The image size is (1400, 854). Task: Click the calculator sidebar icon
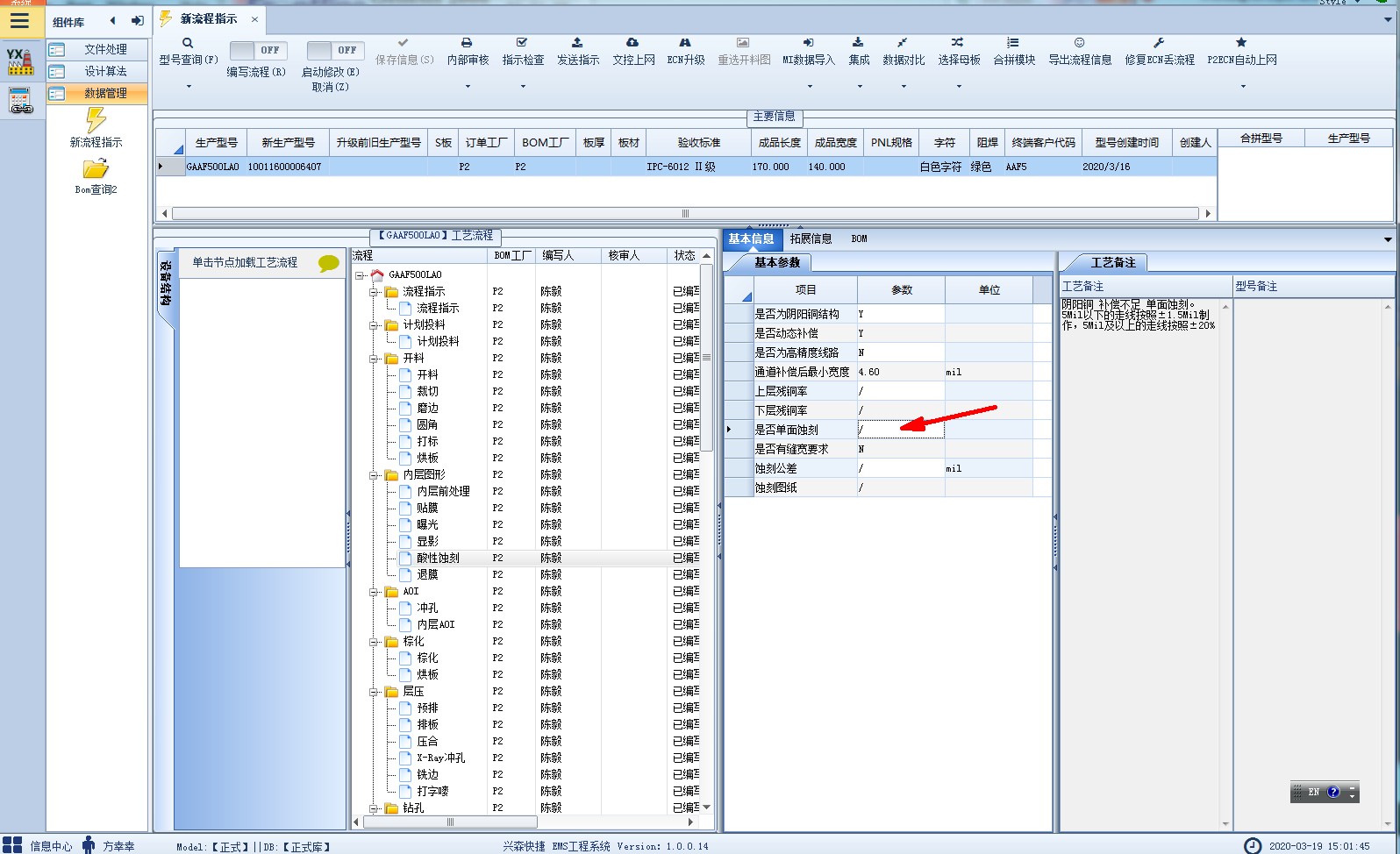(x=21, y=101)
